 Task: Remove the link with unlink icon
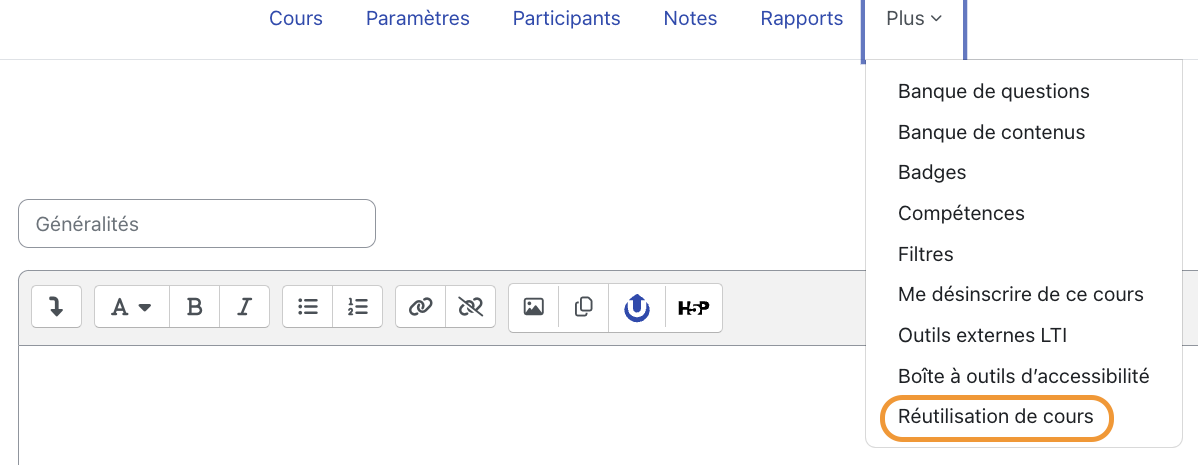pyautogui.click(x=471, y=306)
